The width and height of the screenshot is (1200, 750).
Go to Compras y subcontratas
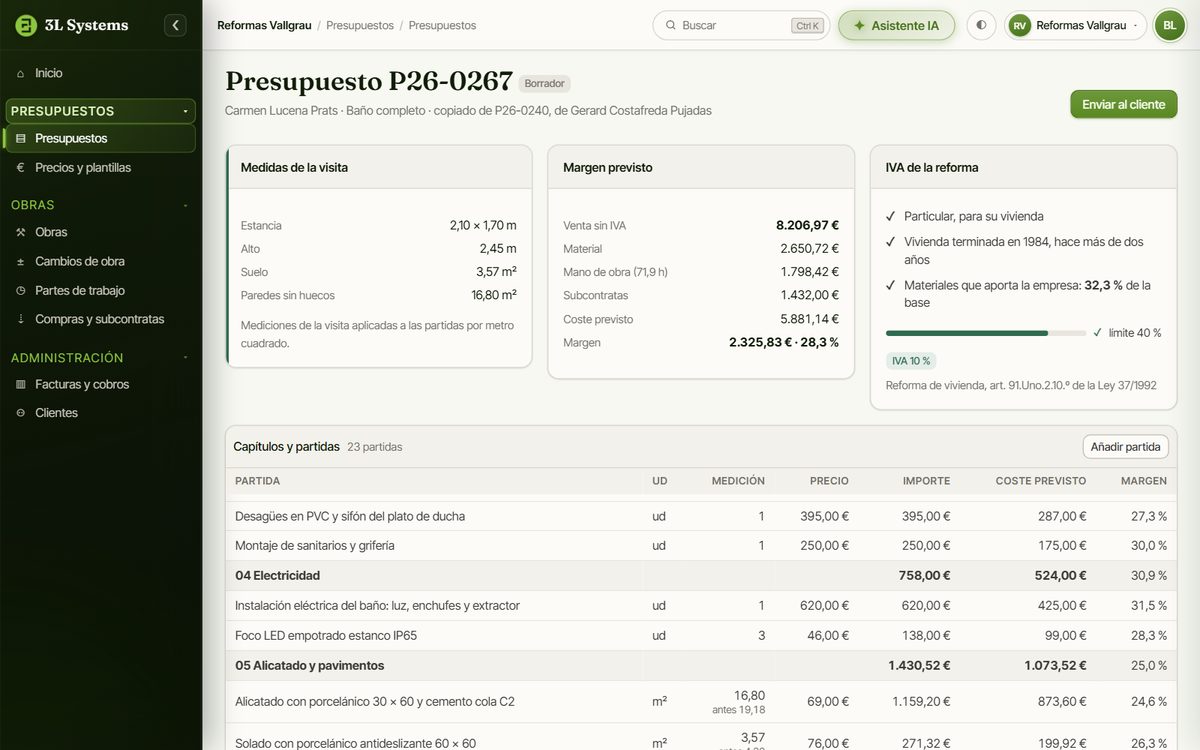tap(100, 319)
